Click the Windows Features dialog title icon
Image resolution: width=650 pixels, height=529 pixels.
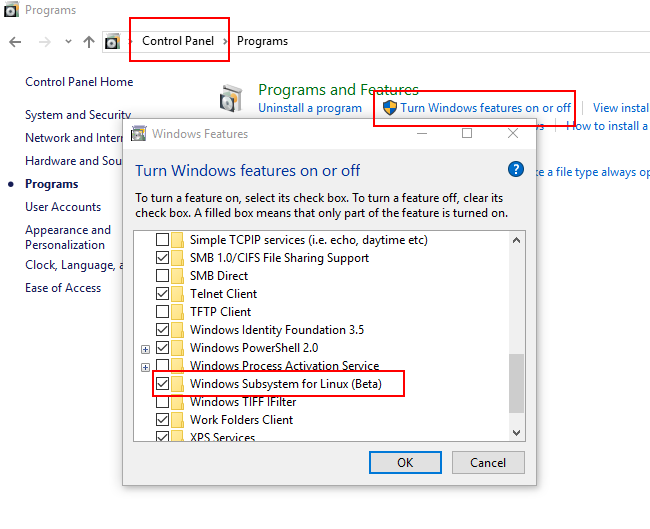(x=139, y=134)
